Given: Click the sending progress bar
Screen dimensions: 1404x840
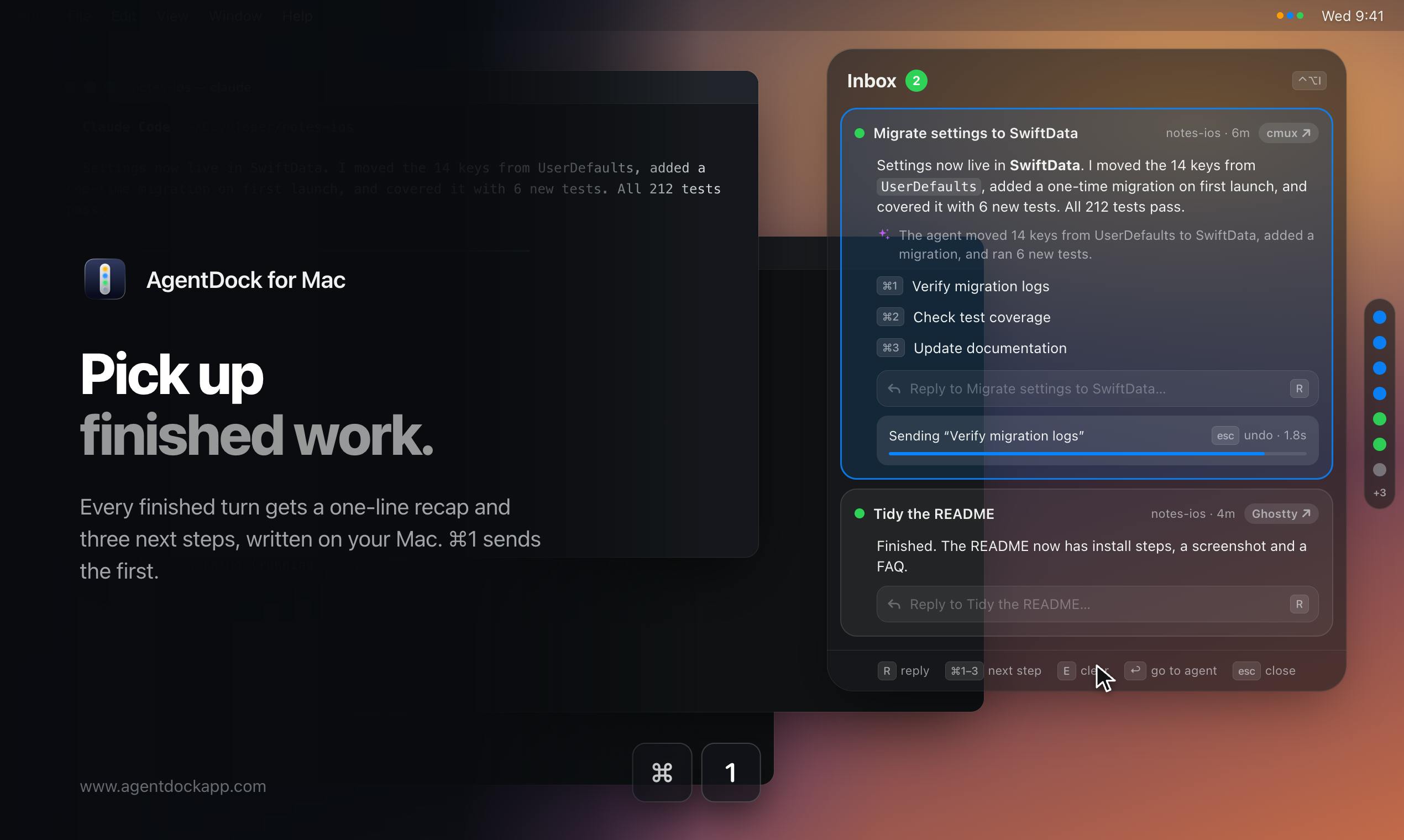Looking at the screenshot, I should pyautogui.click(x=1097, y=453).
